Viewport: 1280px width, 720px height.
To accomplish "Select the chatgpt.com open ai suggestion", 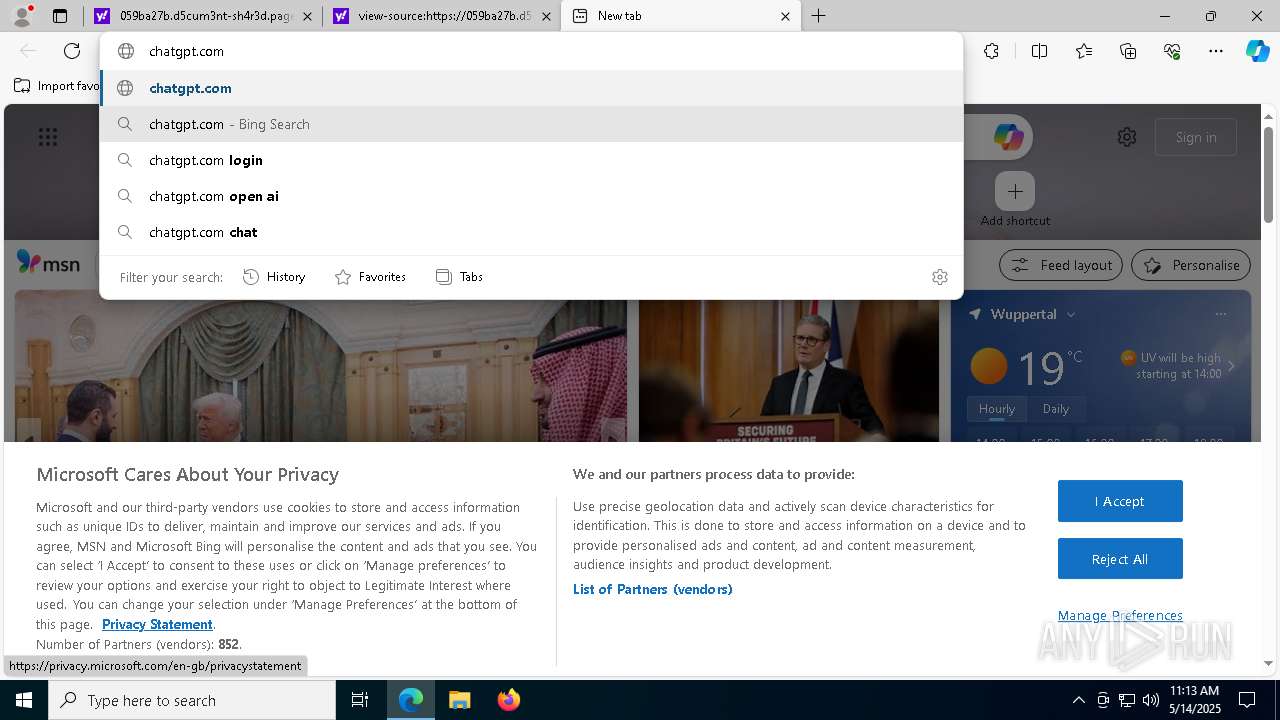I will click(531, 196).
